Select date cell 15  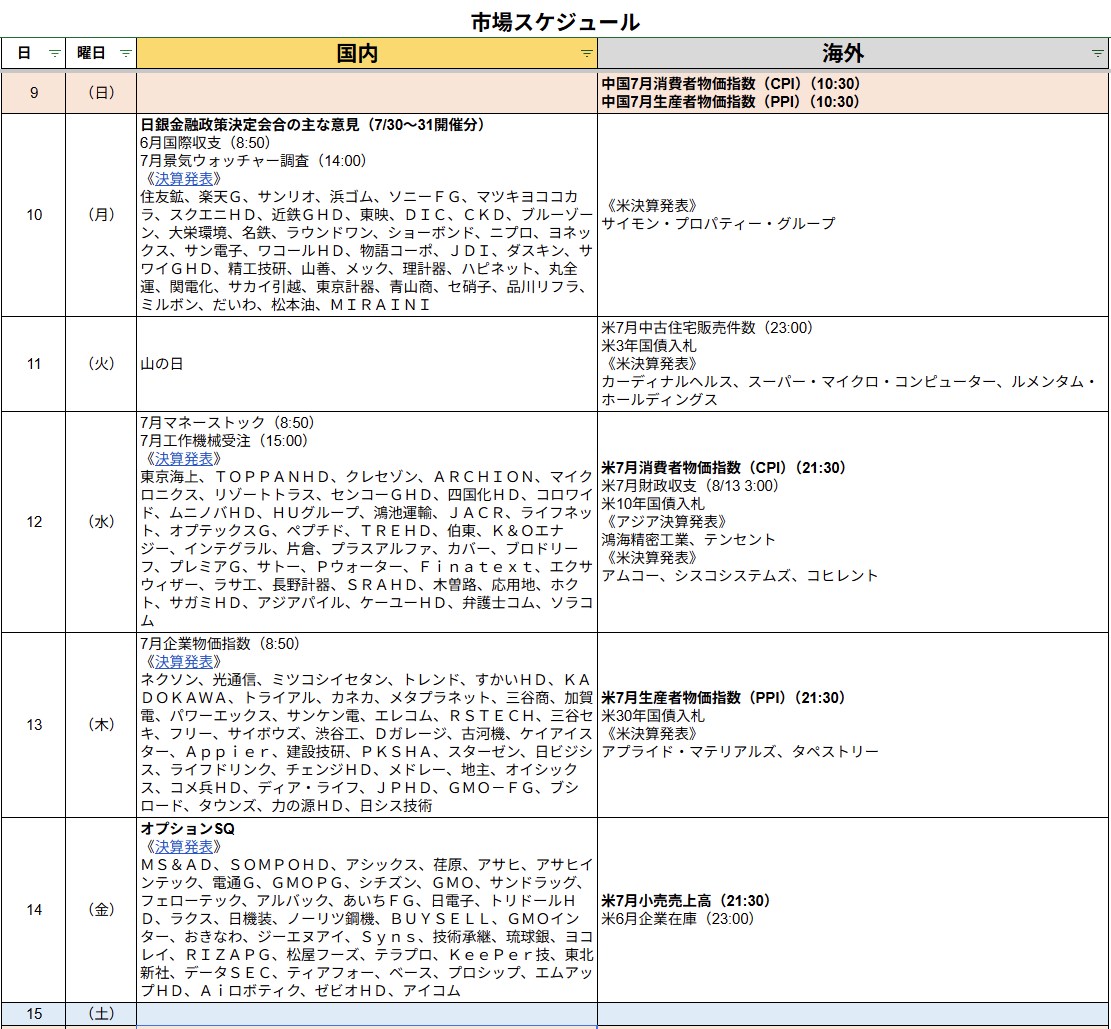click(33, 1013)
